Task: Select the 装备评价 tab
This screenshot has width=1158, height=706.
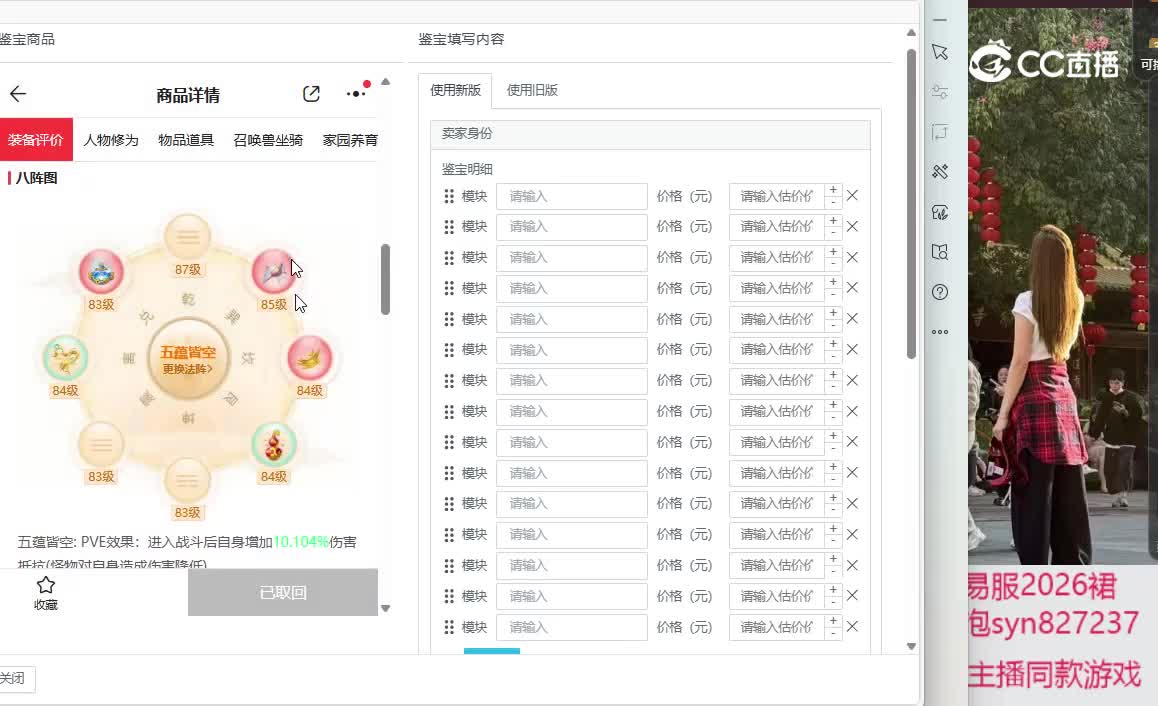Action: click(35, 140)
